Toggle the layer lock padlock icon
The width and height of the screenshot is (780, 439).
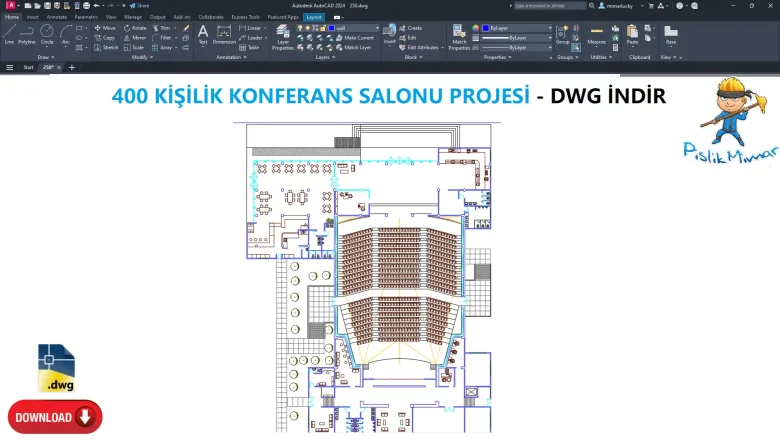click(x=323, y=28)
